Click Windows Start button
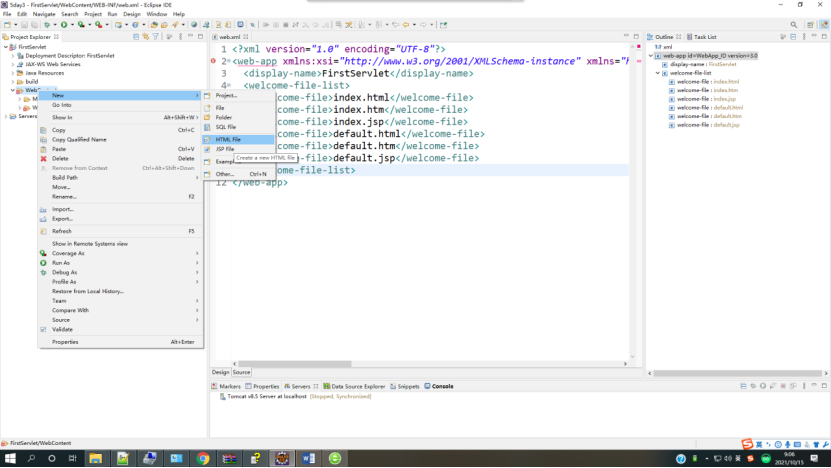The image size is (831, 468). coord(10,458)
